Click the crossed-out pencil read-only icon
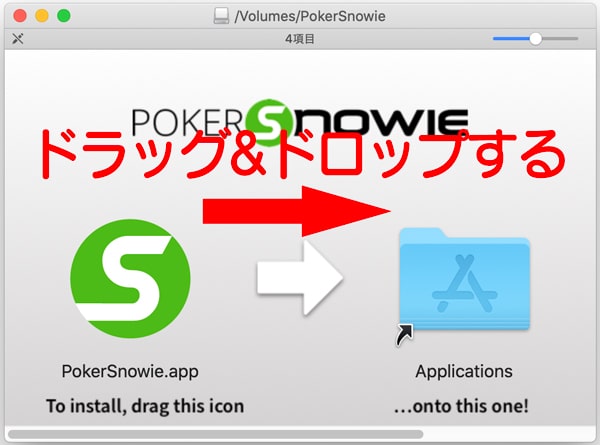This screenshot has width=600, height=445. click(x=17, y=39)
